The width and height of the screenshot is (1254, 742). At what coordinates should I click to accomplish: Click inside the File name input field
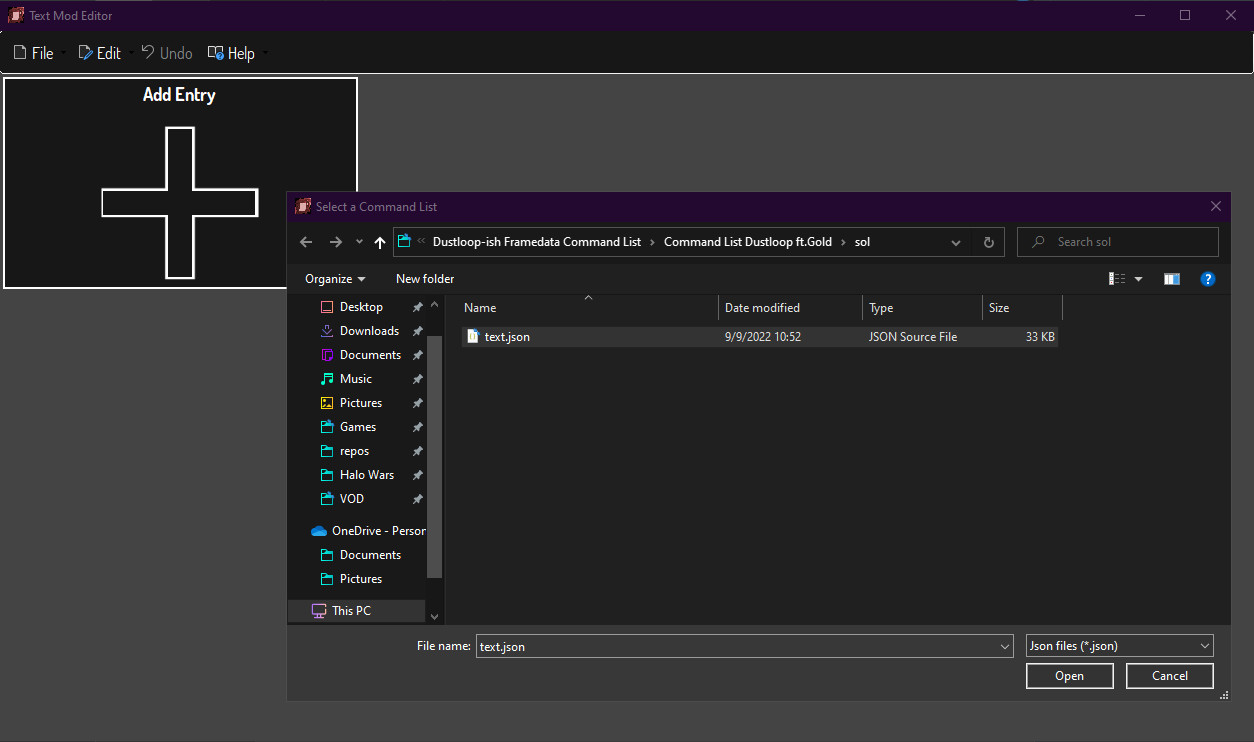pyautogui.click(x=700, y=646)
